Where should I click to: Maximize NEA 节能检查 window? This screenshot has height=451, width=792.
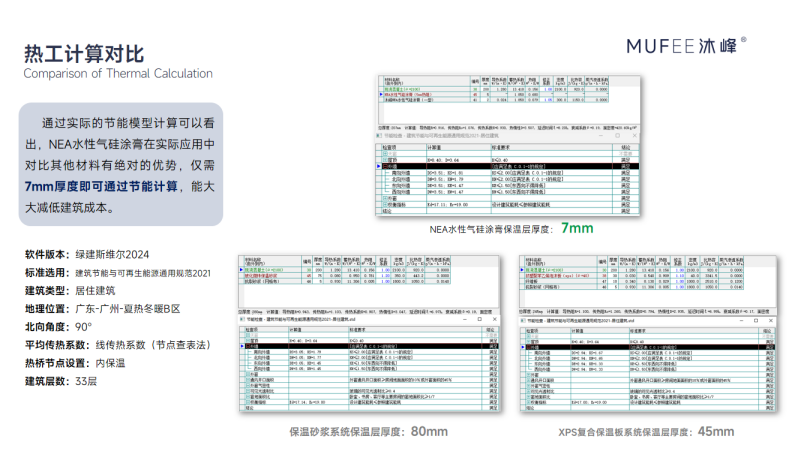coord(618,135)
